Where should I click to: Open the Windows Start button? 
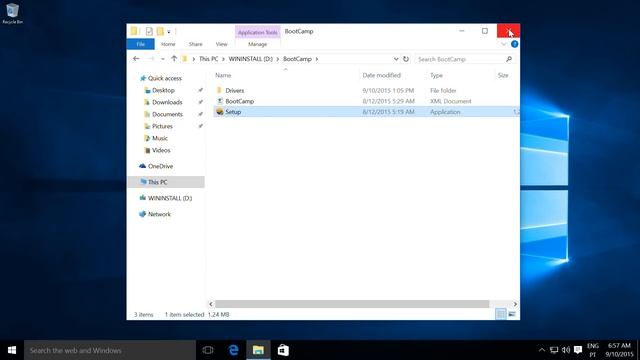pos(12,350)
